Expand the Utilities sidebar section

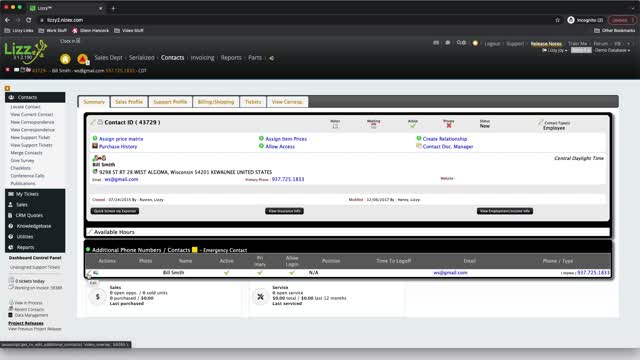click(x=35, y=236)
